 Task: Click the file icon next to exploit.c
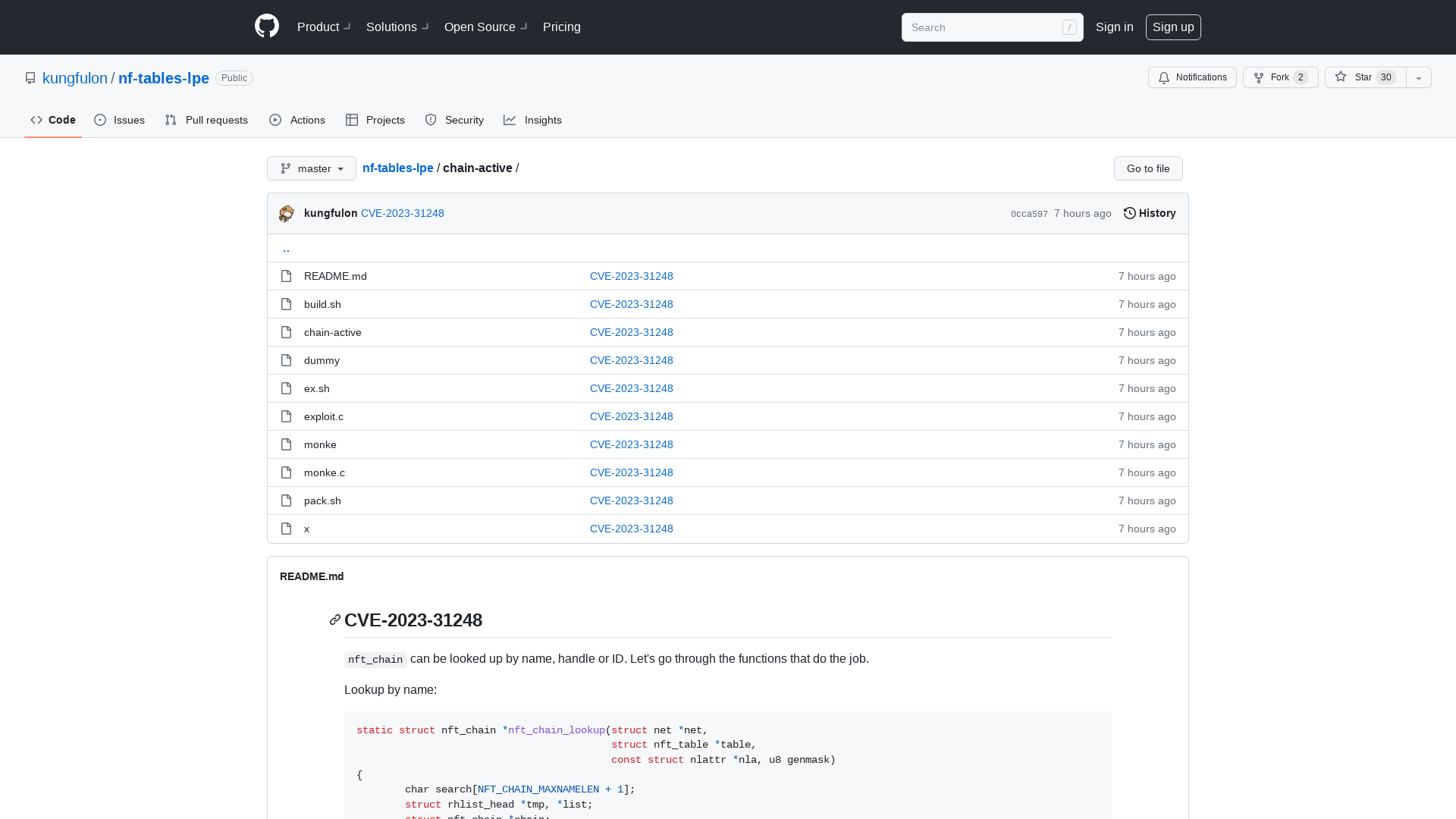pos(286,416)
